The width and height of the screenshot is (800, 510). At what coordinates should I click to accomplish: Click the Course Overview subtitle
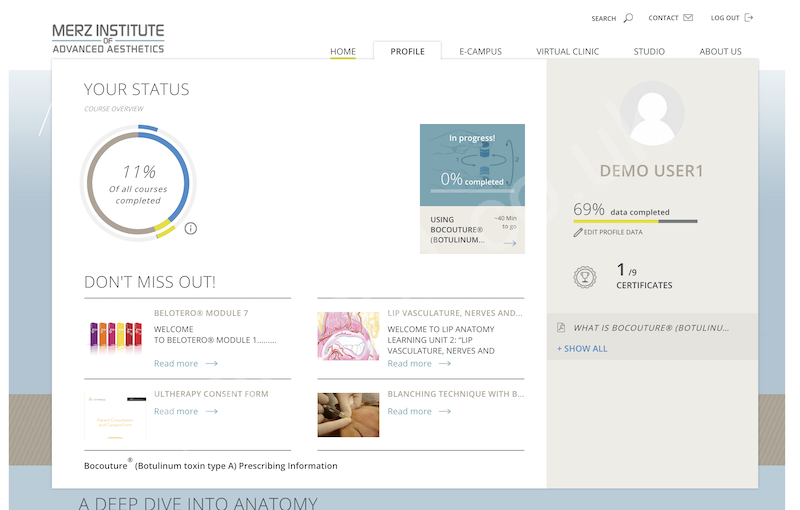114,109
